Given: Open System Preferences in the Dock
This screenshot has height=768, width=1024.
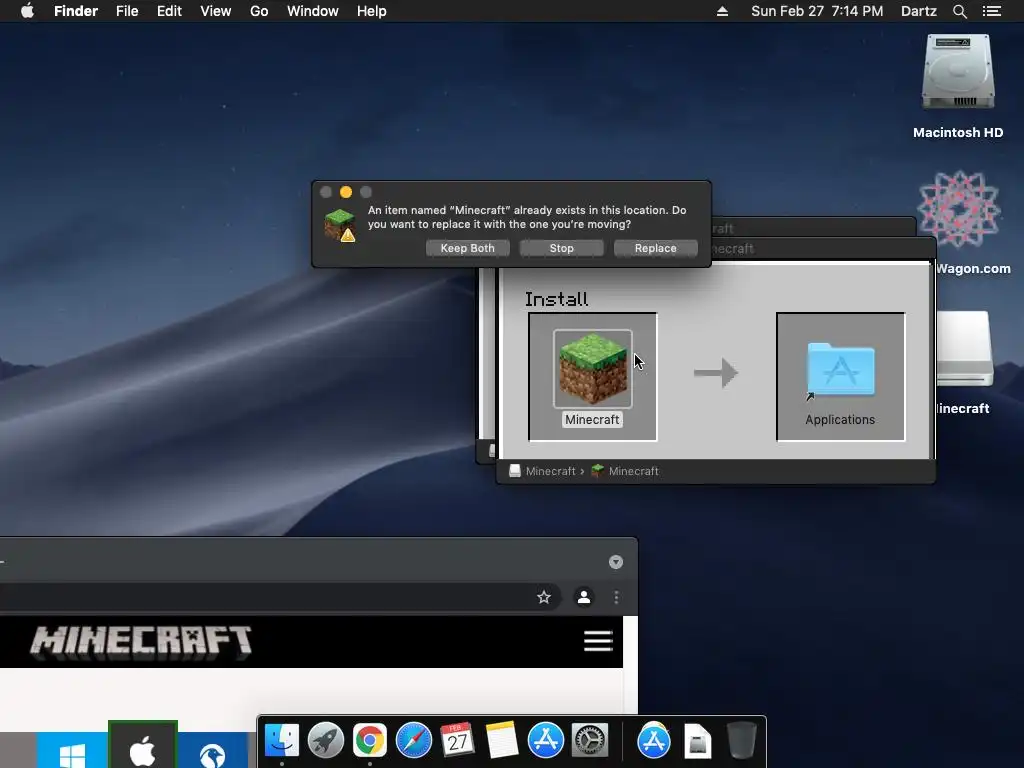Looking at the screenshot, I should (590, 740).
